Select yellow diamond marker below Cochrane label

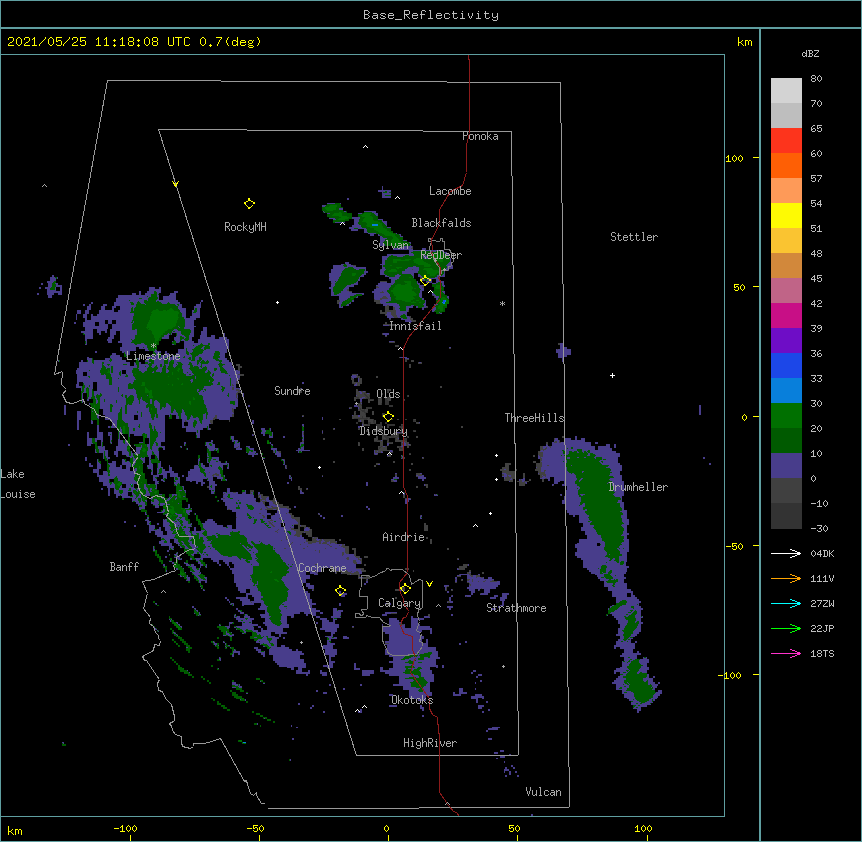[340, 591]
